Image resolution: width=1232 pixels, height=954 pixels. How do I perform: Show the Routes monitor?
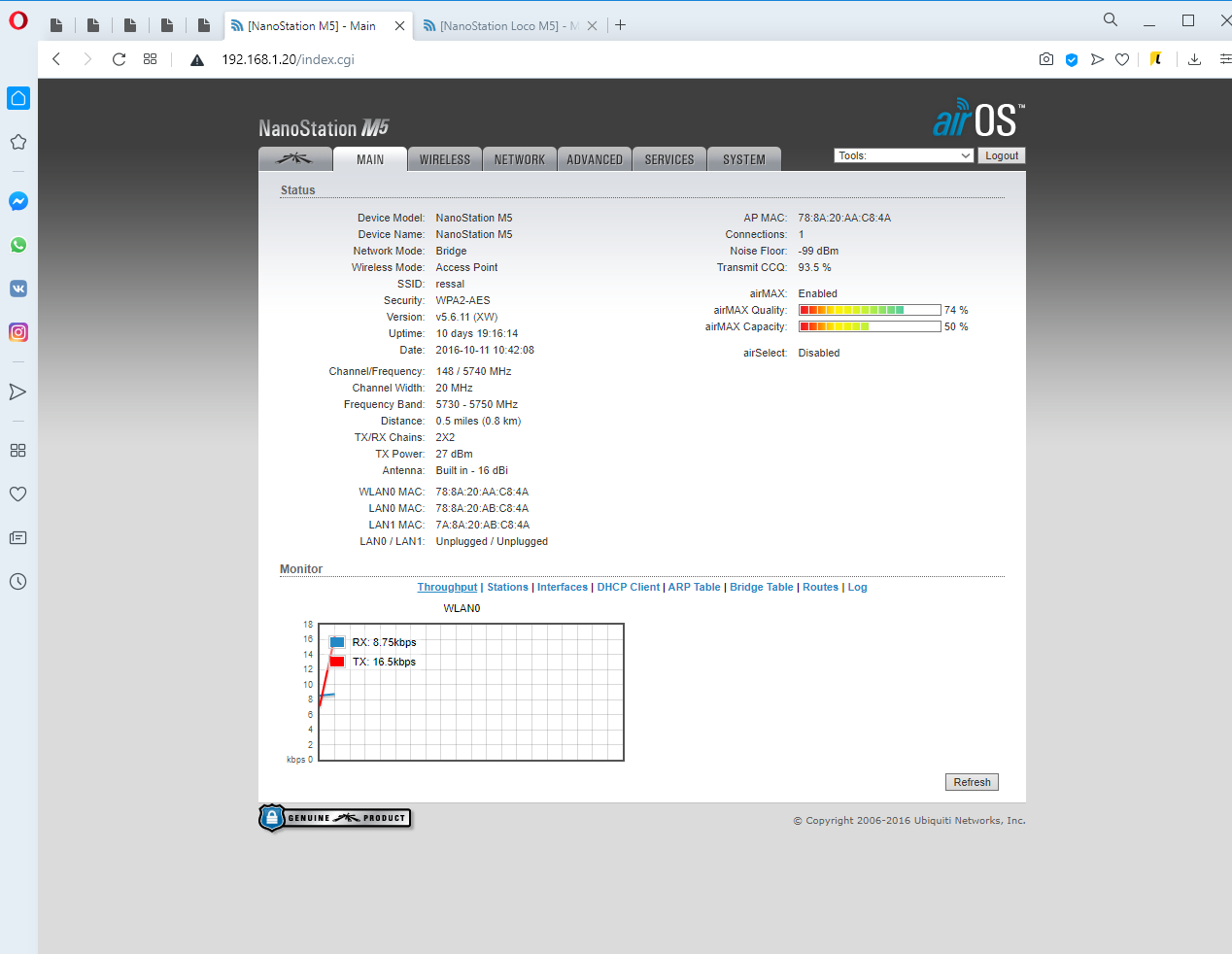[x=820, y=587]
